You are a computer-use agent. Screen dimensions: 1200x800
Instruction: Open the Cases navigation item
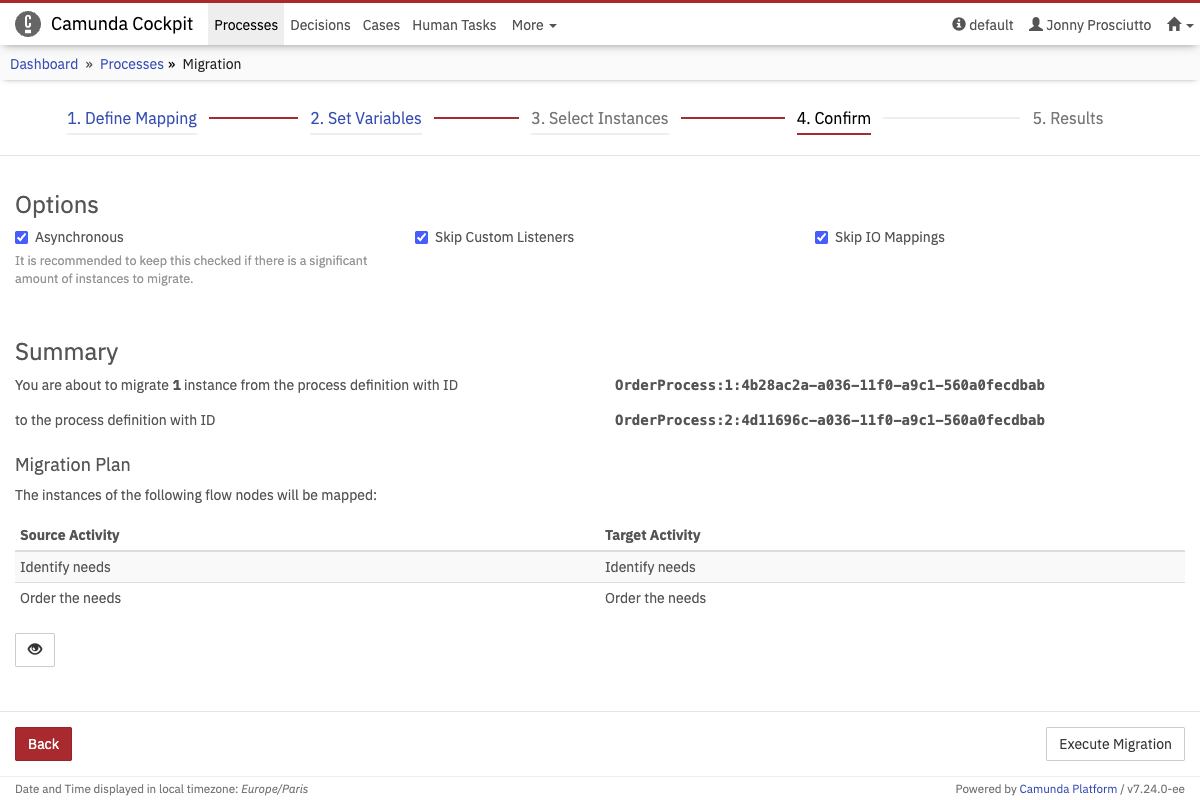tap(381, 25)
